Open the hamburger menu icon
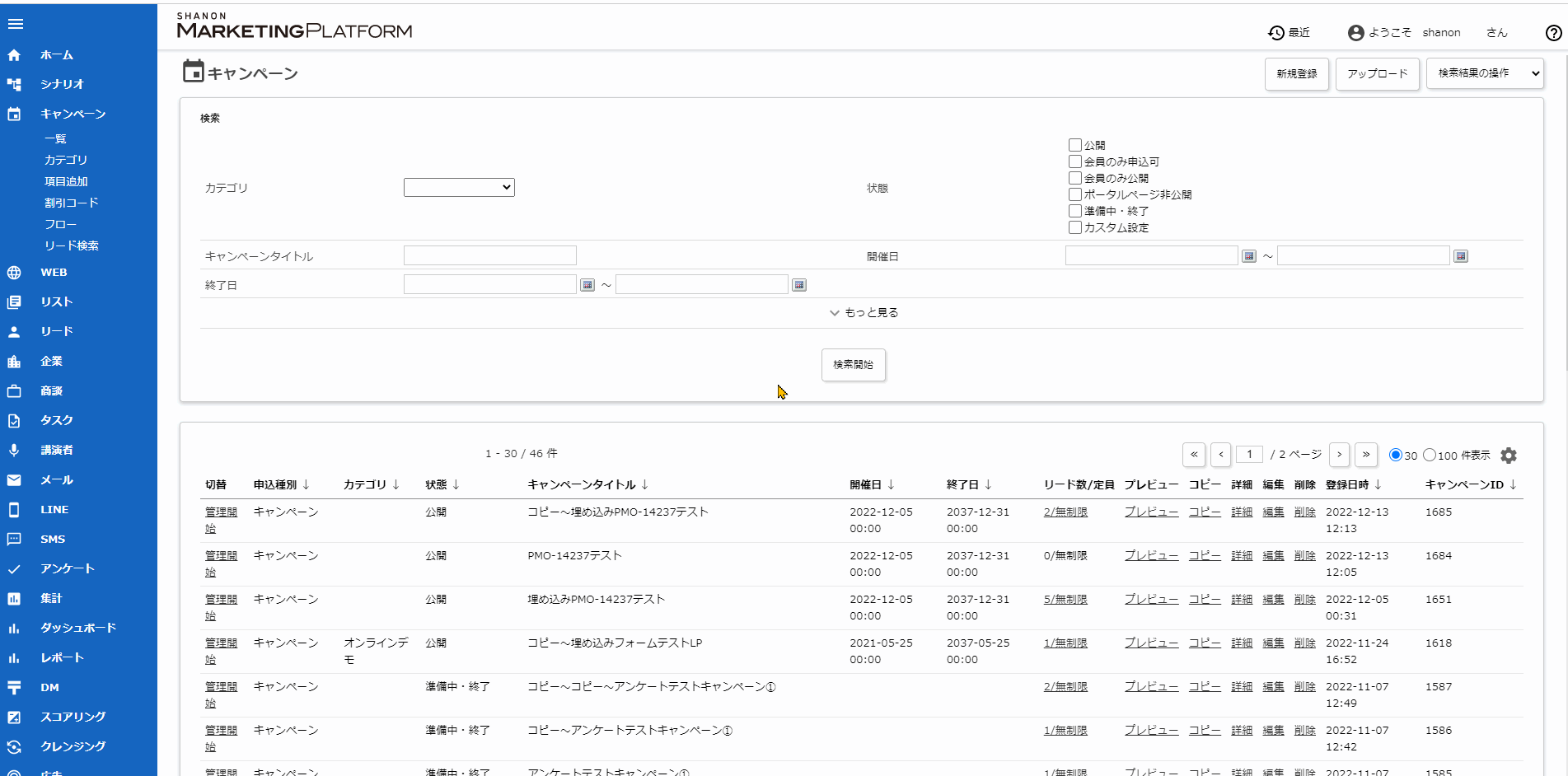Image resolution: width=1568 pixels, height=776 pixels. coord(15,24)
